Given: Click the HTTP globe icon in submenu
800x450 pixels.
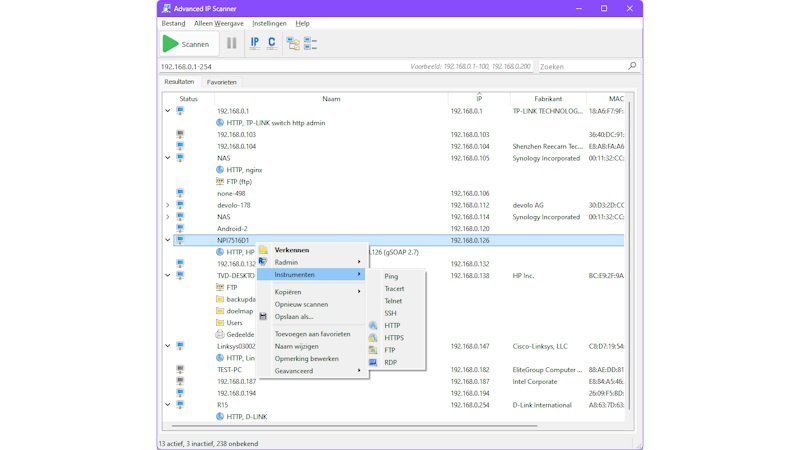Looking at the screenshot, I should pyautogui.click(x=373, y=326).
